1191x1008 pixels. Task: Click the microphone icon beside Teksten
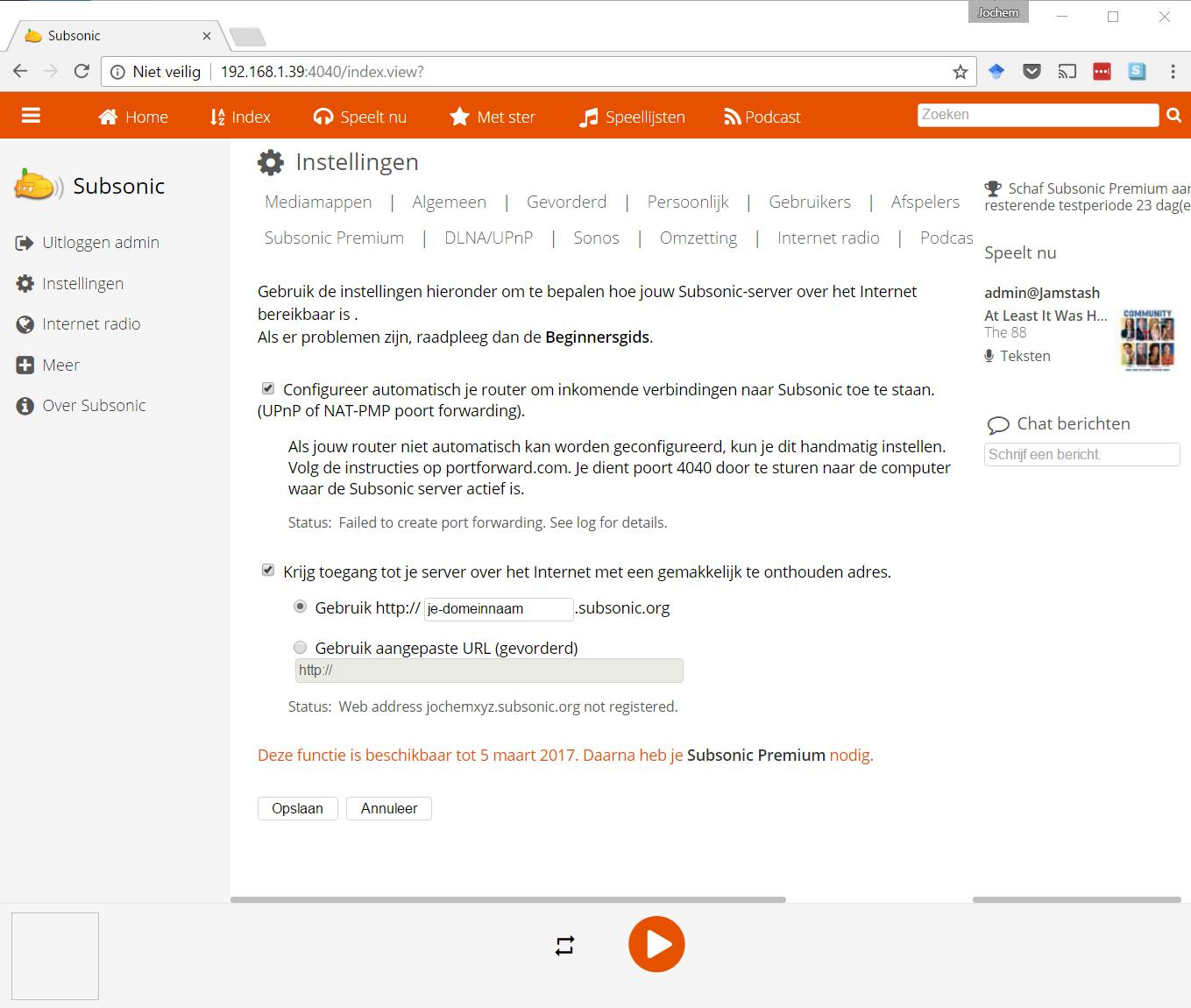989,356
